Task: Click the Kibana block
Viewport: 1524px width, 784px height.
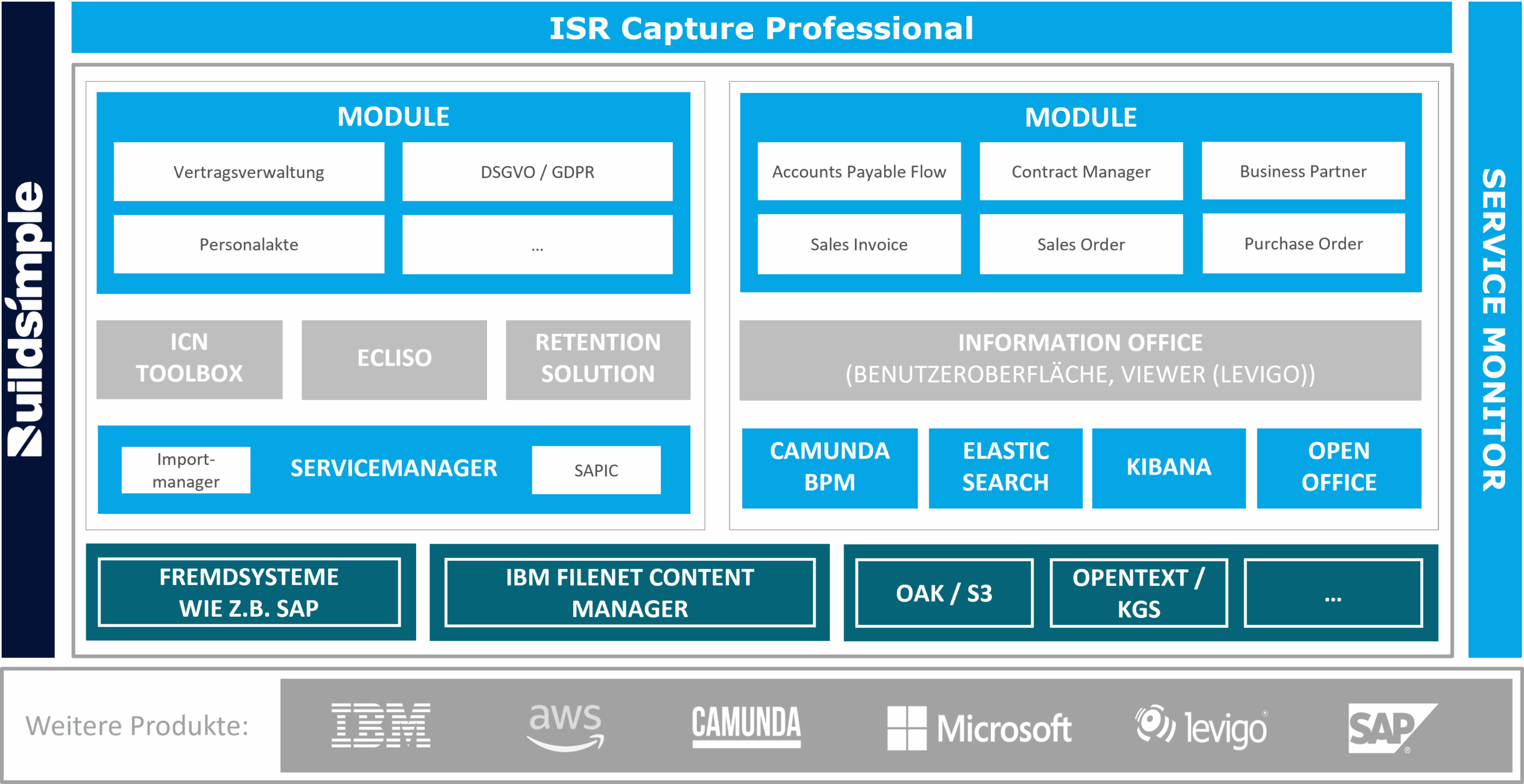Action: 1169,468
